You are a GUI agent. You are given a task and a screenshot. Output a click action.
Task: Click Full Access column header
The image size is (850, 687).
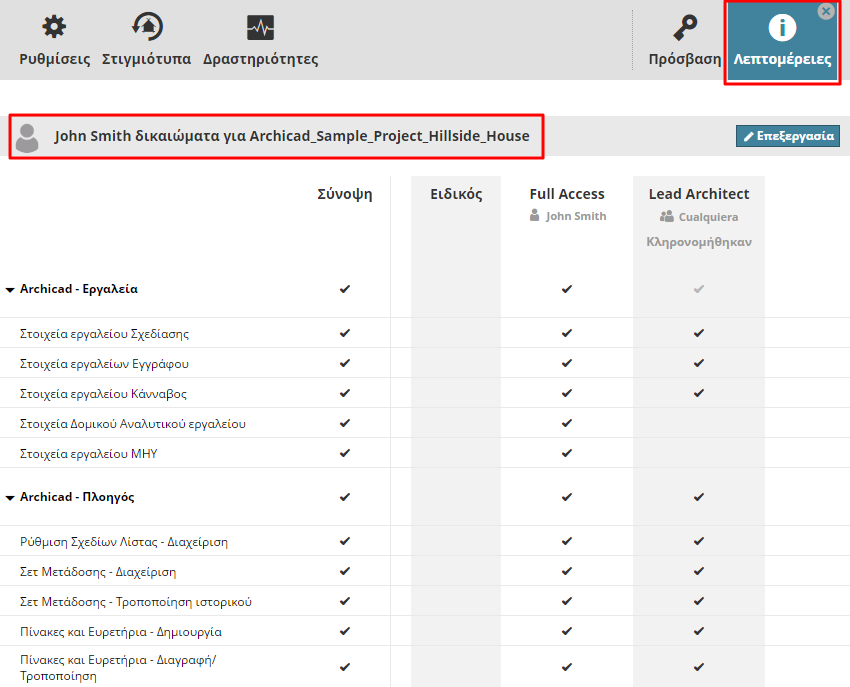566,194
